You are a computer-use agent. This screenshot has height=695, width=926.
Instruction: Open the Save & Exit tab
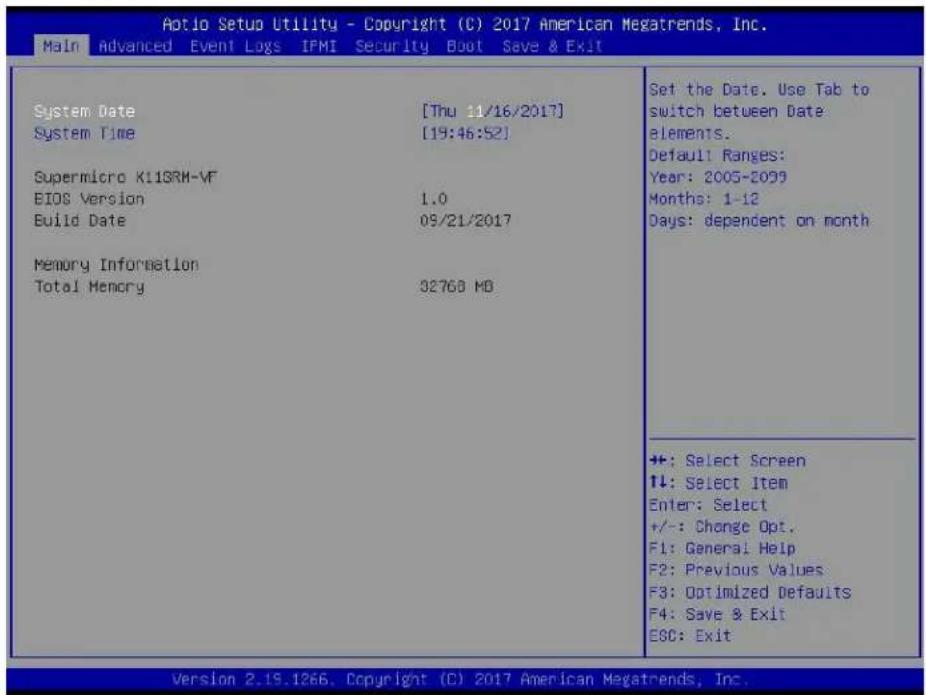coord(552,46)
